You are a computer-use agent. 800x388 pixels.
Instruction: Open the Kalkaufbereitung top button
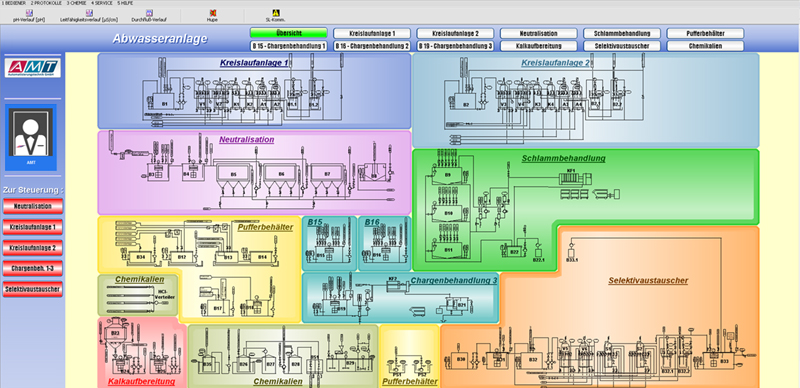[538, 46]
